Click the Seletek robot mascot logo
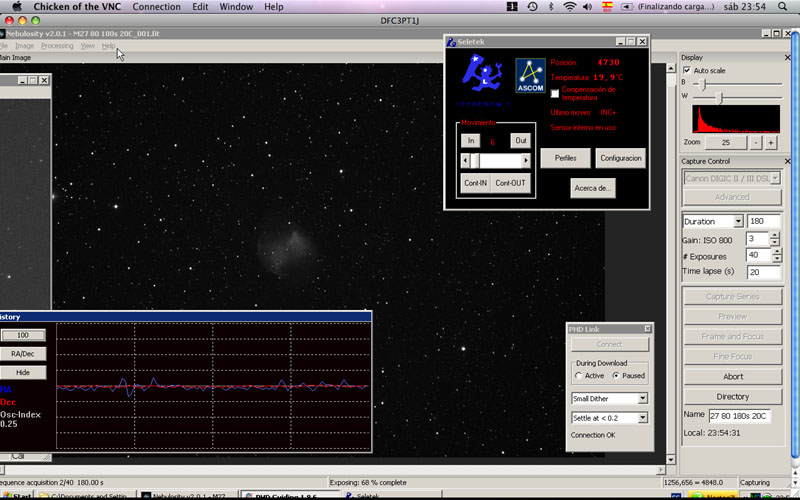The width and height of the screenshot is (800, 500). [482, 76]
